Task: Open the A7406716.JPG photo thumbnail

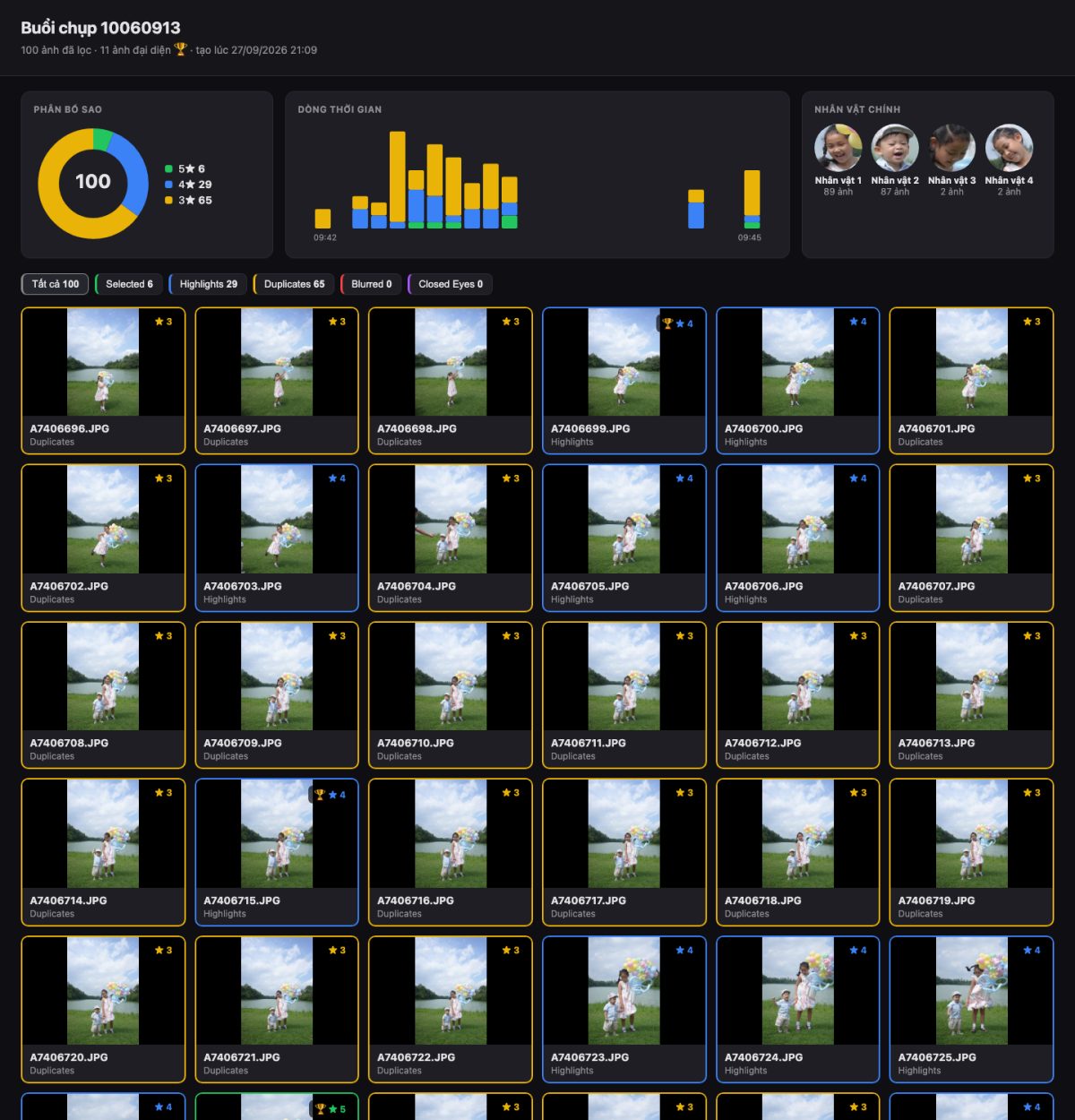Action: [451, 834]
